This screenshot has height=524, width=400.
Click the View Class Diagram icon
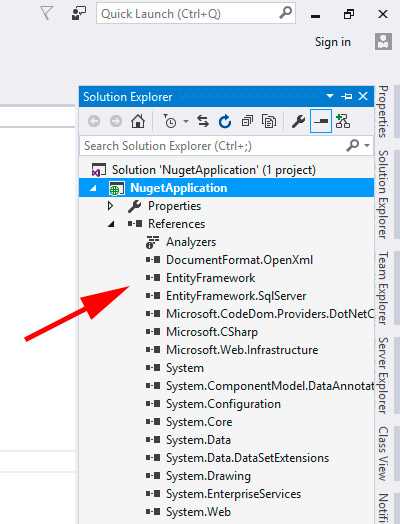[343, 121]
